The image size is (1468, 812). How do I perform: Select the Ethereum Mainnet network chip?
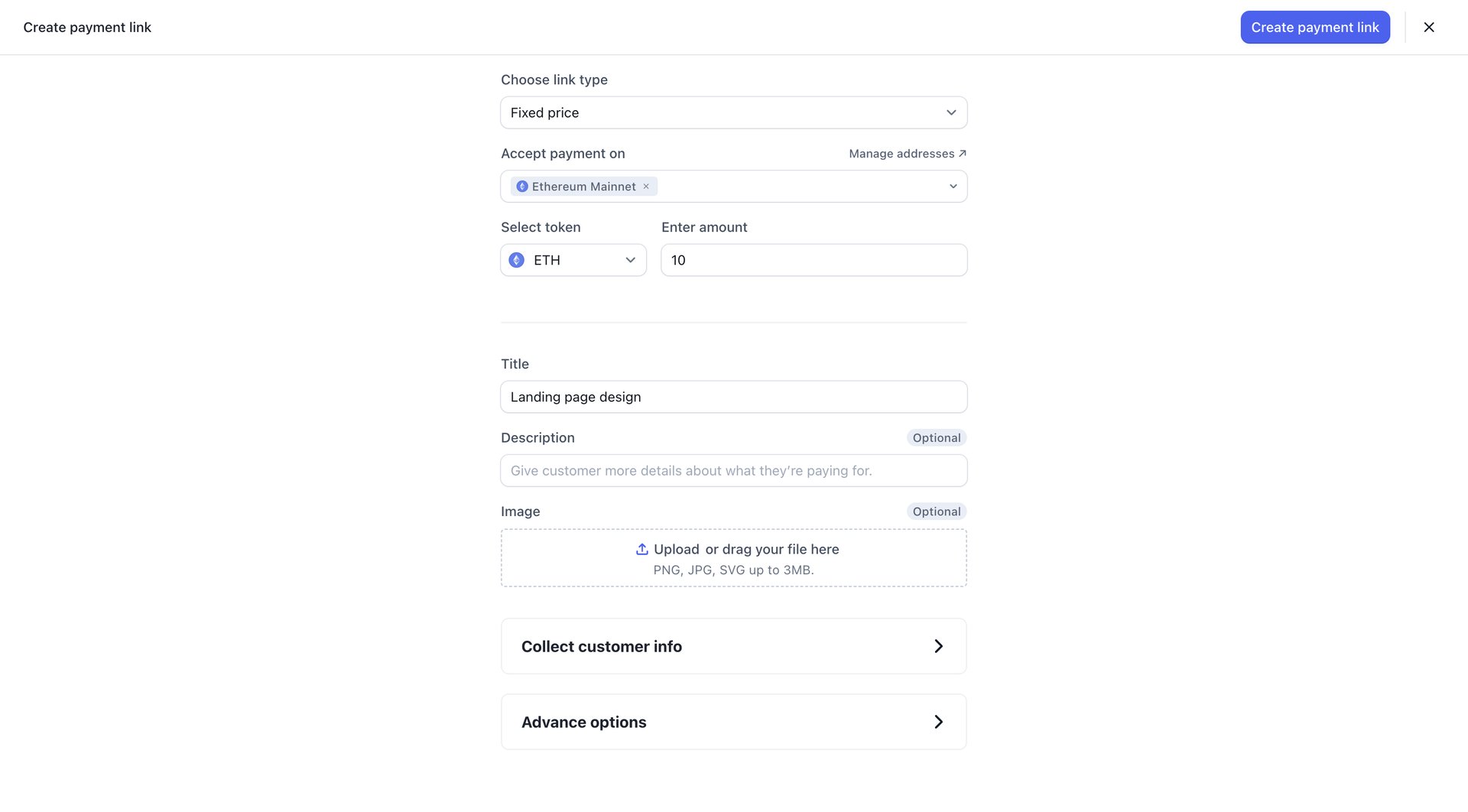tap(581, 186)
